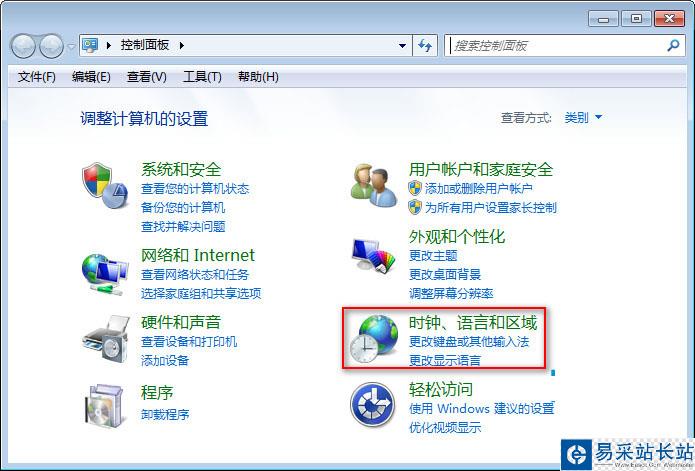Expand the 类别 view mode dropdown
This screenshot has width=695, height=471.
coord(583,117)
